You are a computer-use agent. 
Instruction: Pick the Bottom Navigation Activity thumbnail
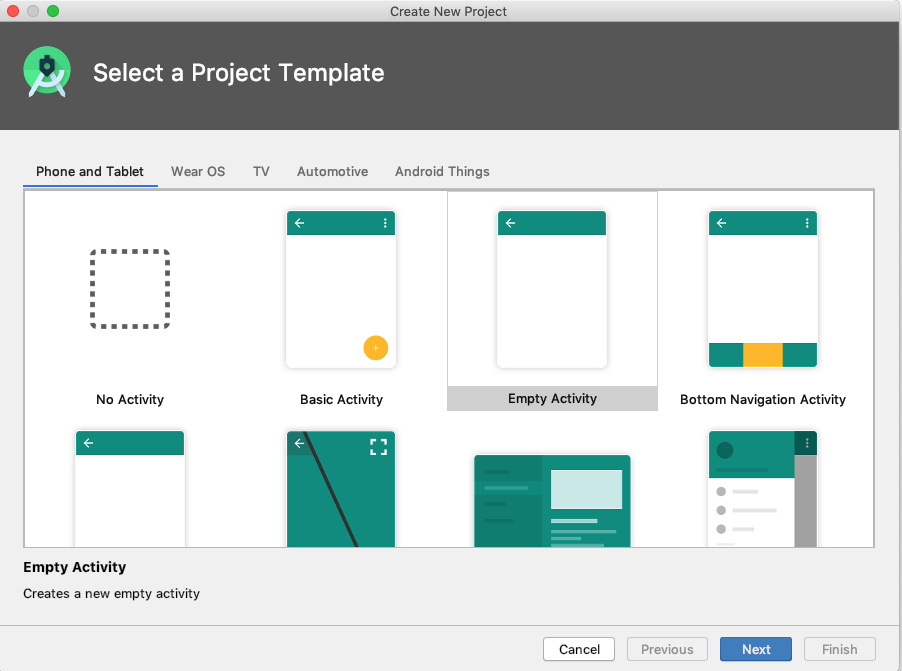pyautogui.click(x=763, y=289)
